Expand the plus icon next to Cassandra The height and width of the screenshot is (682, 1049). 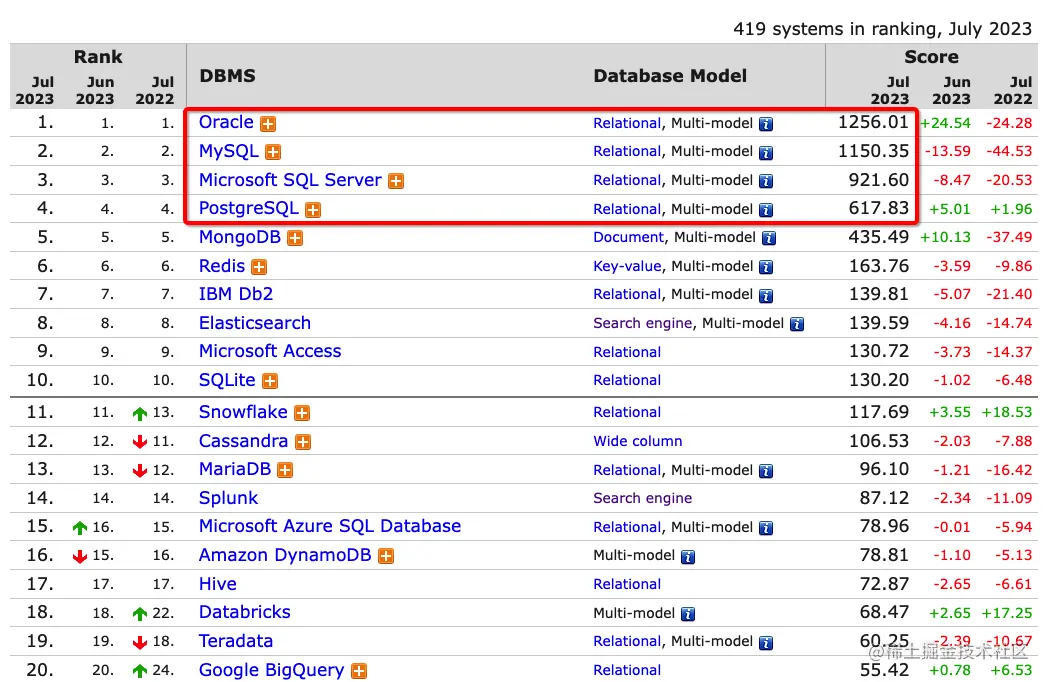click(303, 442)
